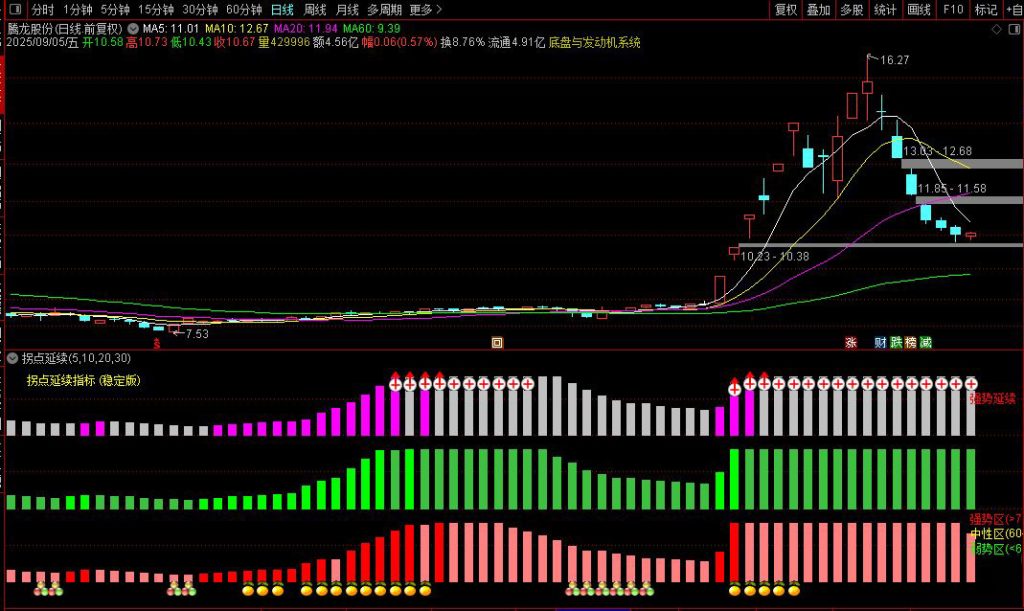Toggle the 叠加 overlay button
1024x611 pixels.
coord(818,10)
